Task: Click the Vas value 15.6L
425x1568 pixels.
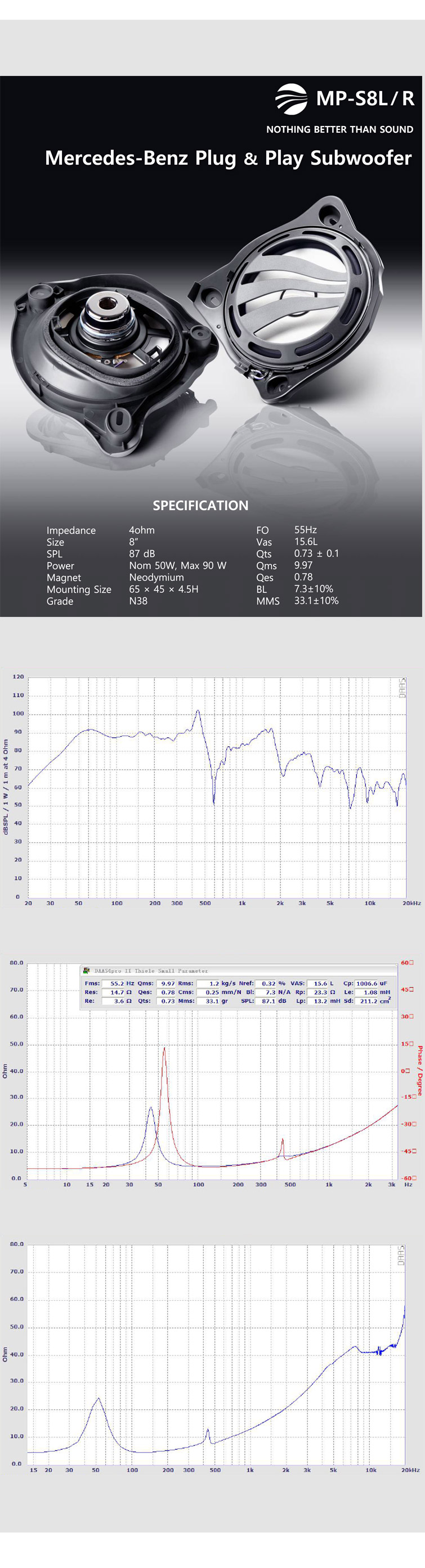Action: [x=306, y=541]
